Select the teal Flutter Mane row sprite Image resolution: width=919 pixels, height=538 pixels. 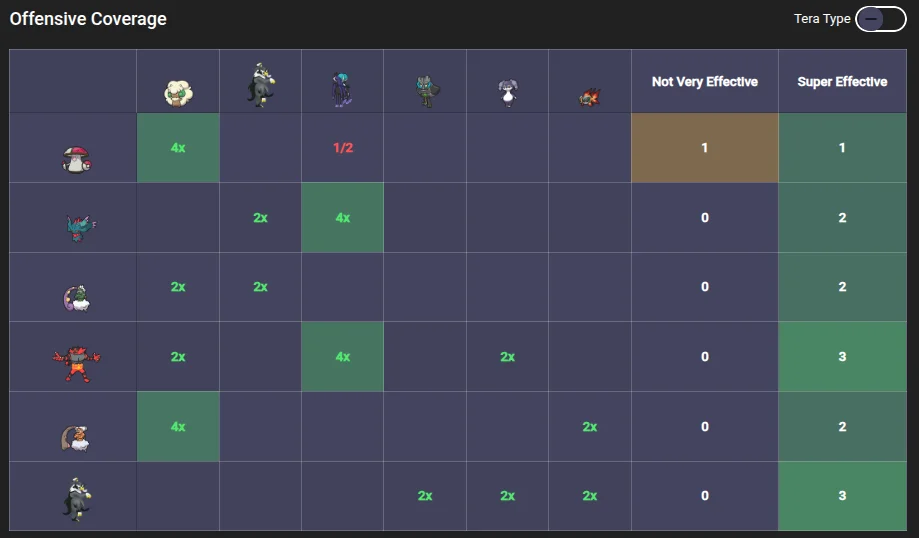point(80,227)
